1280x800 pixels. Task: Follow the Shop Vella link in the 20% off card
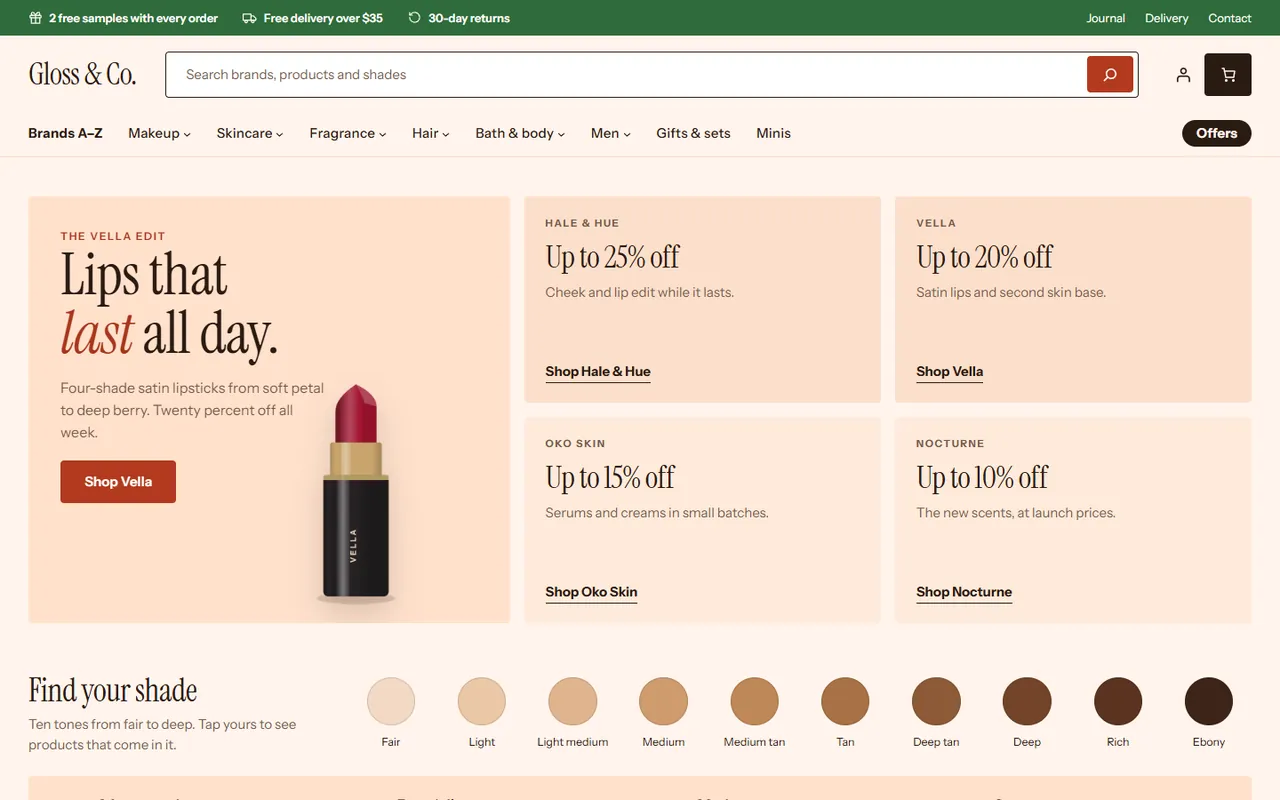tap(950, 372)
